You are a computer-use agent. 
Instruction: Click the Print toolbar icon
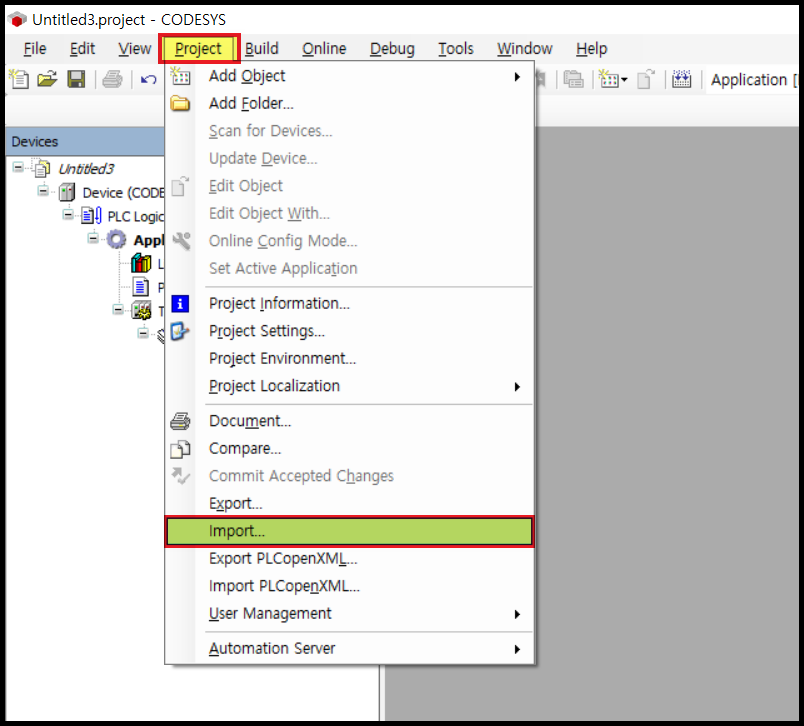point(112,79)
